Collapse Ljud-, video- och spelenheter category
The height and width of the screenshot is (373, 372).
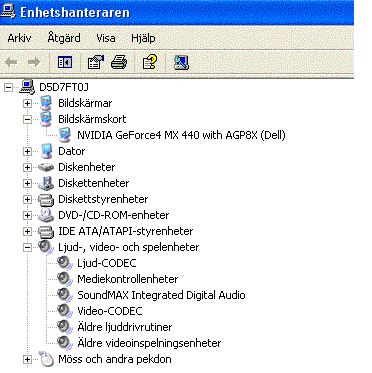(x=27, y=247)
